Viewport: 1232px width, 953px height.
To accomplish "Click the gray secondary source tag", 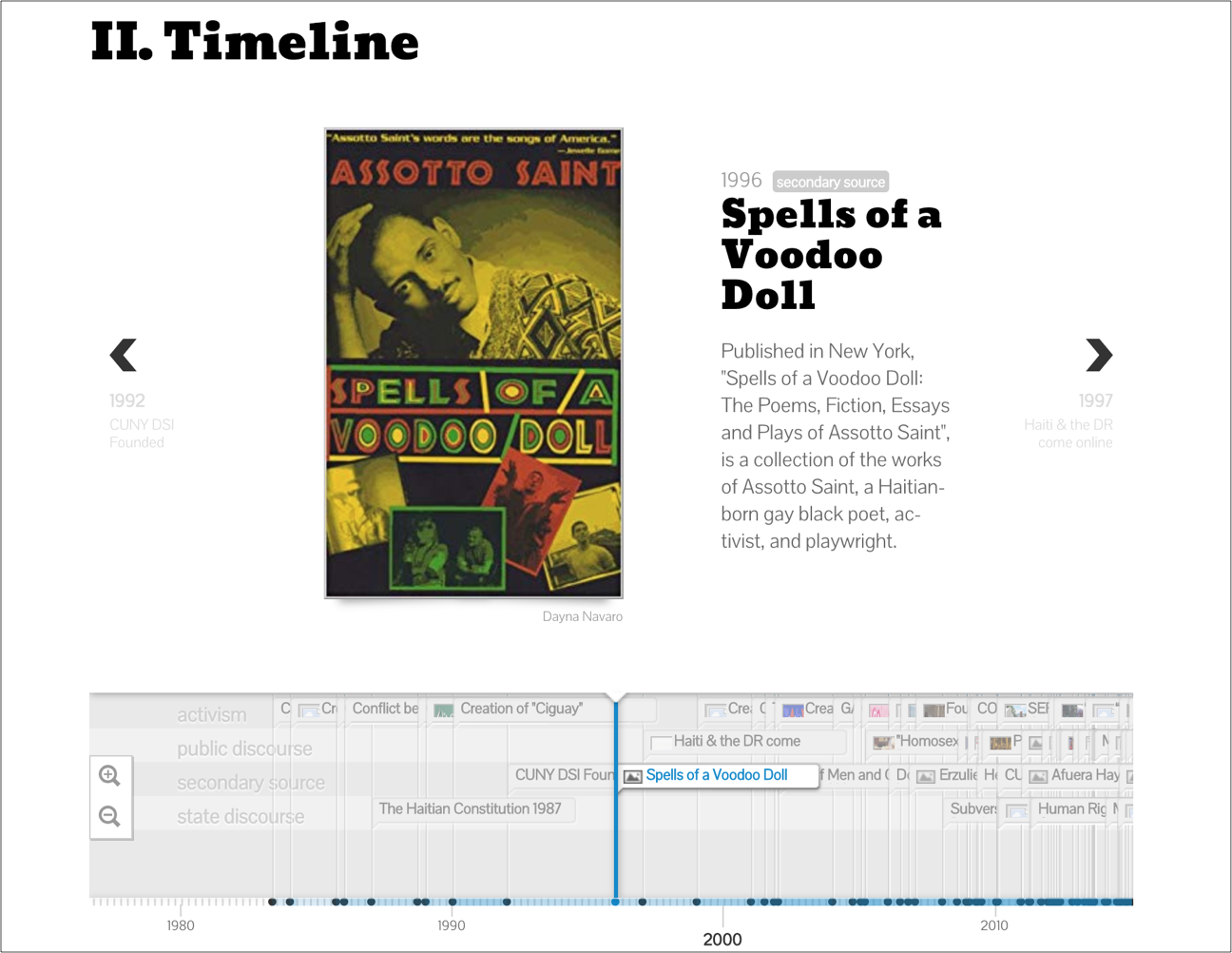I will tap(831, 182).
